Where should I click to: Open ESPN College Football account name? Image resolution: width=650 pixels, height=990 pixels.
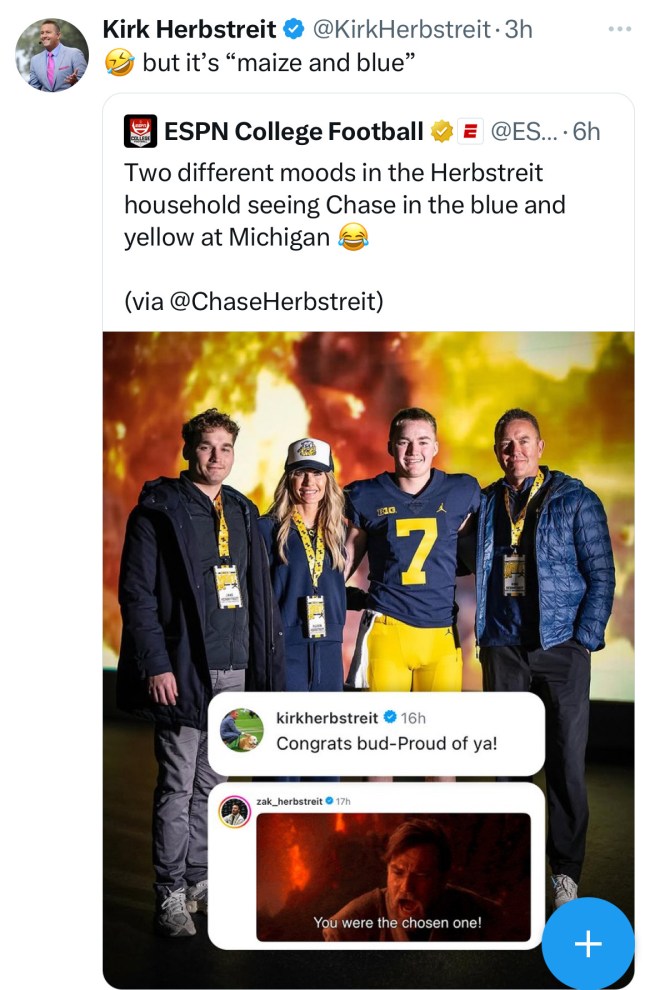293,131
